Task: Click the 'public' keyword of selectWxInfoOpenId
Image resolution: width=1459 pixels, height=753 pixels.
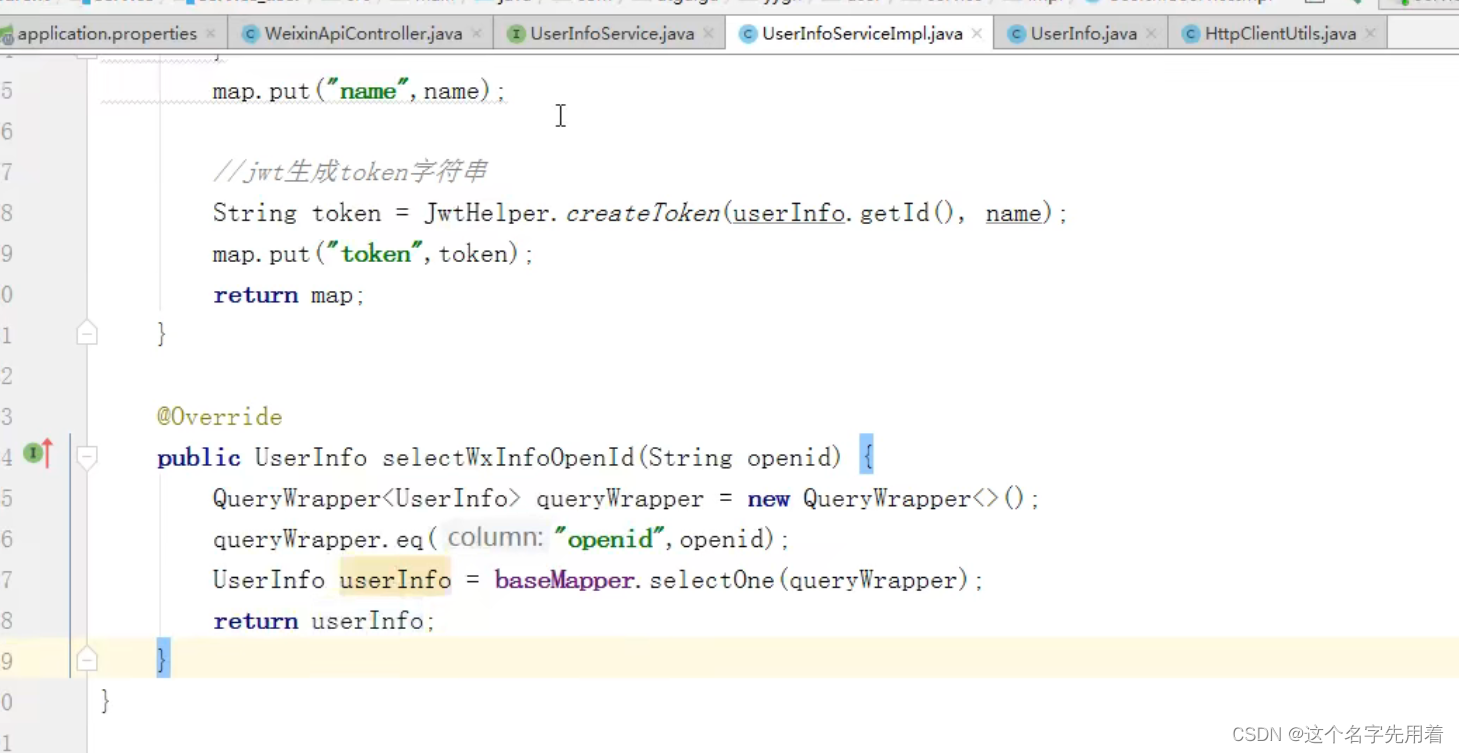Action: click(198, 458)
